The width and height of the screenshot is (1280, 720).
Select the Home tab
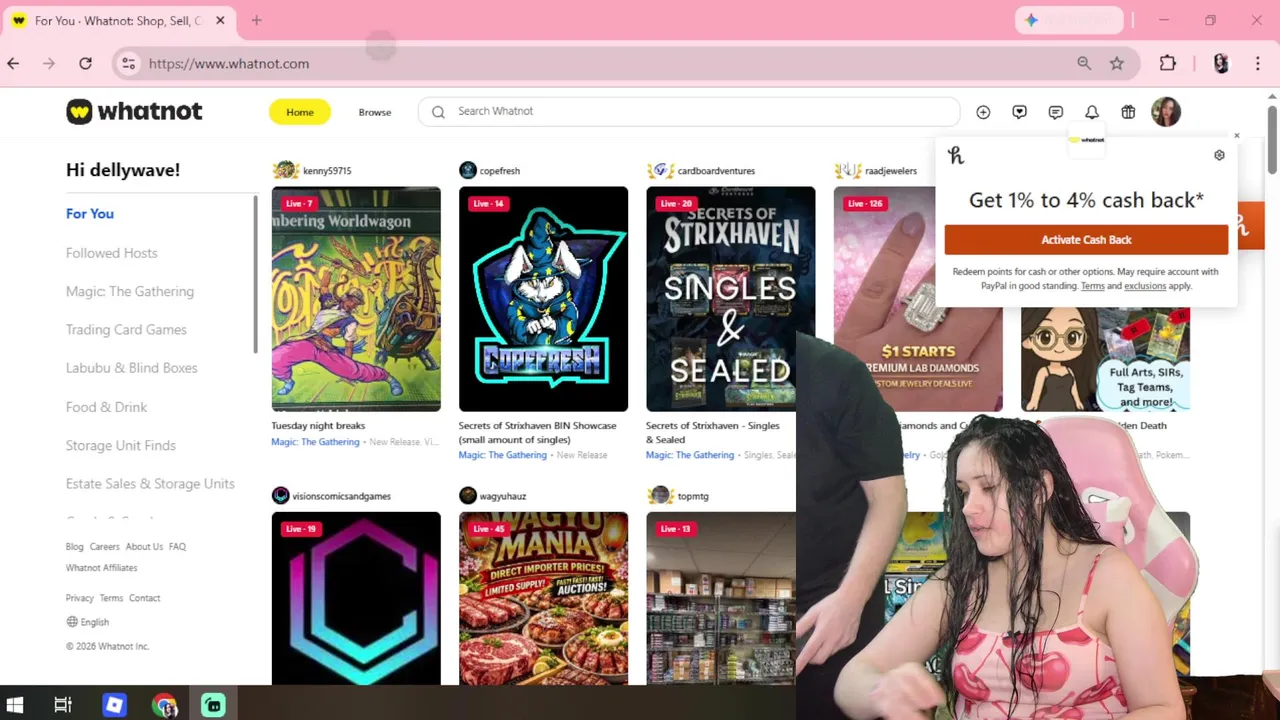click(300, 112)
